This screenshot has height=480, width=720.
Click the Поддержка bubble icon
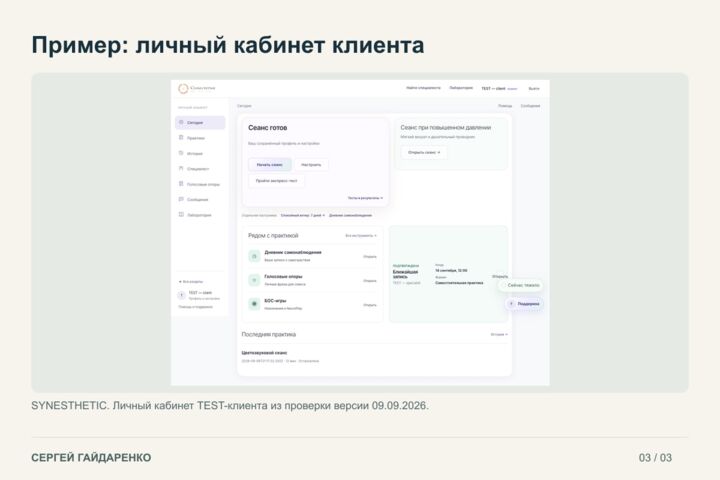[512, 304]
